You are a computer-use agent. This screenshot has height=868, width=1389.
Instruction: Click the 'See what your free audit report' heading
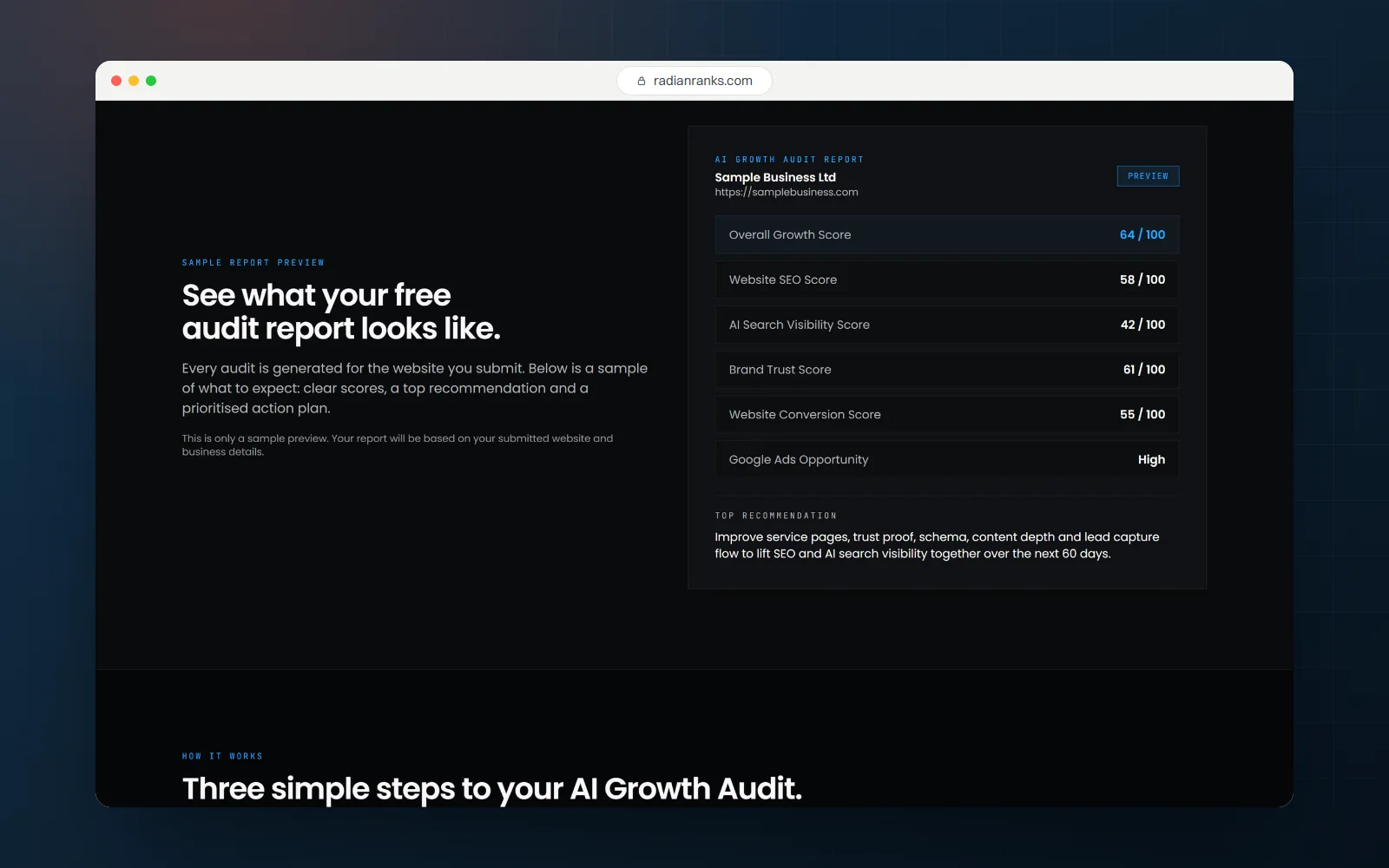[x=341, y=312]
